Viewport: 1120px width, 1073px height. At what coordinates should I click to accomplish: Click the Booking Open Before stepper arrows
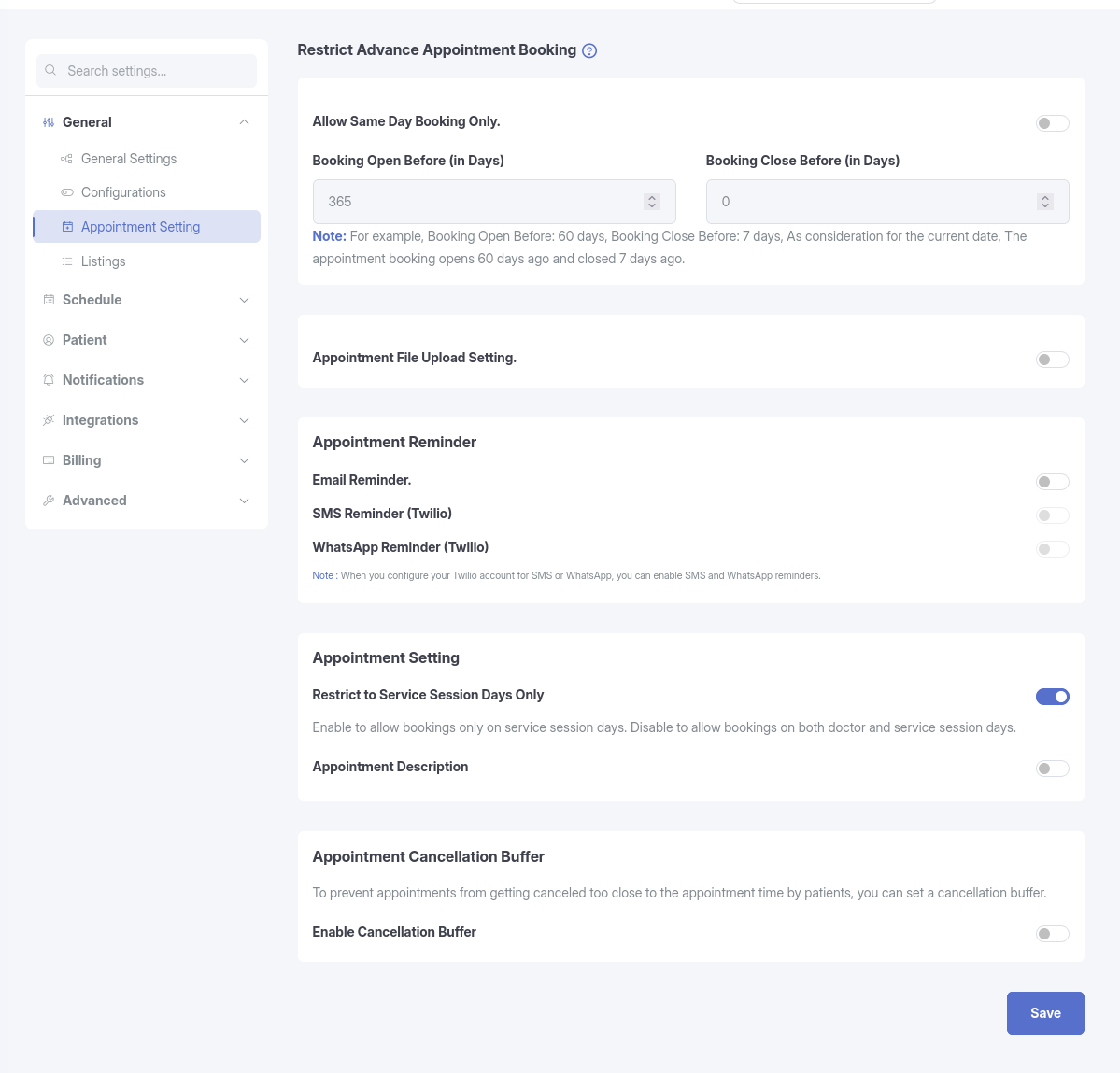(x=651, y=202)
